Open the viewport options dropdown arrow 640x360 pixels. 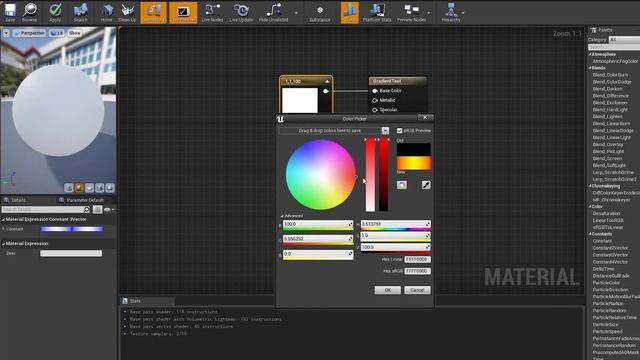(x=6, y=33)
